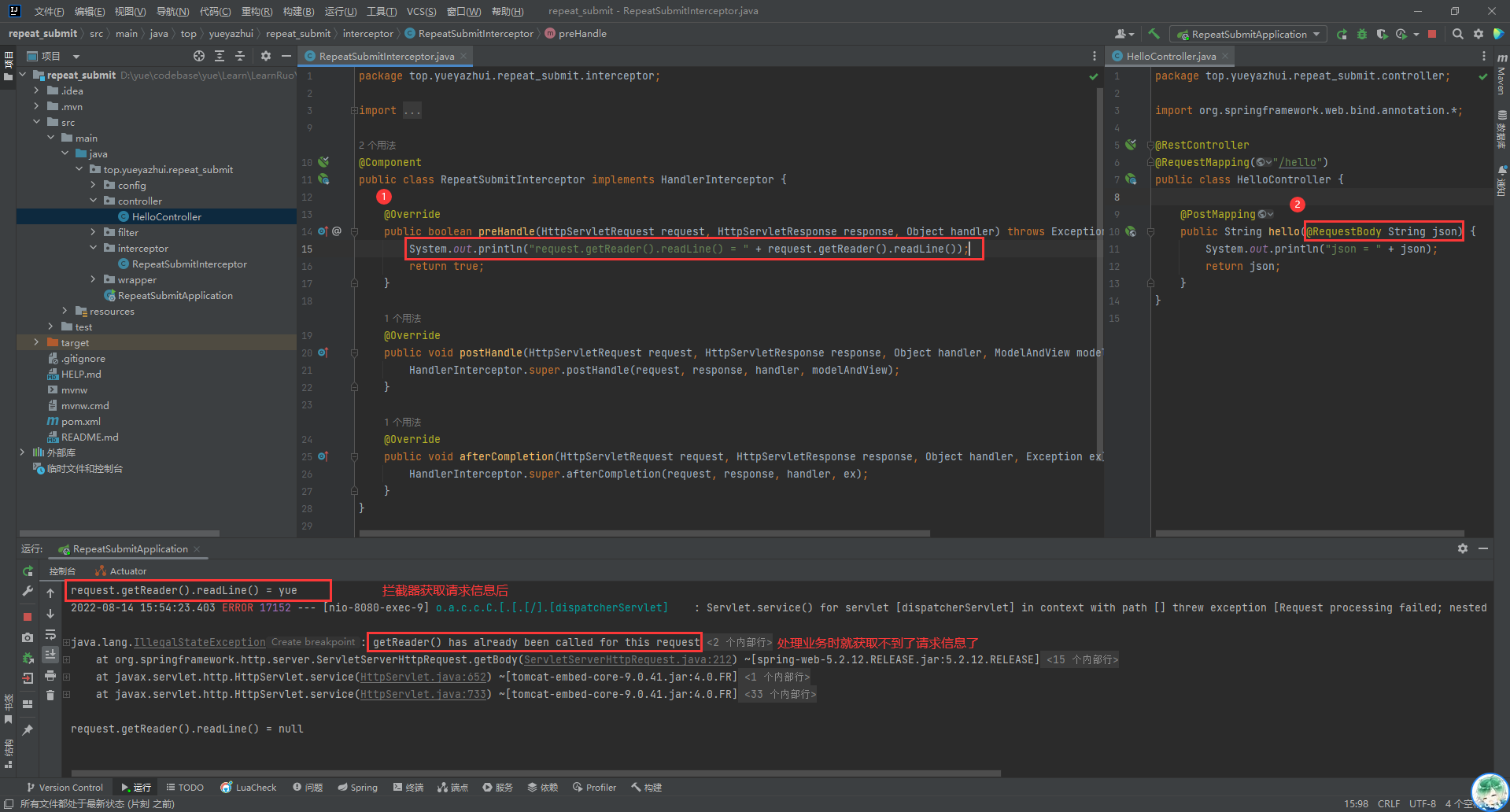Click the CRLF line separator in the status bar
The width and height of the screenshot is (1510, 812).
(1389, 804)
